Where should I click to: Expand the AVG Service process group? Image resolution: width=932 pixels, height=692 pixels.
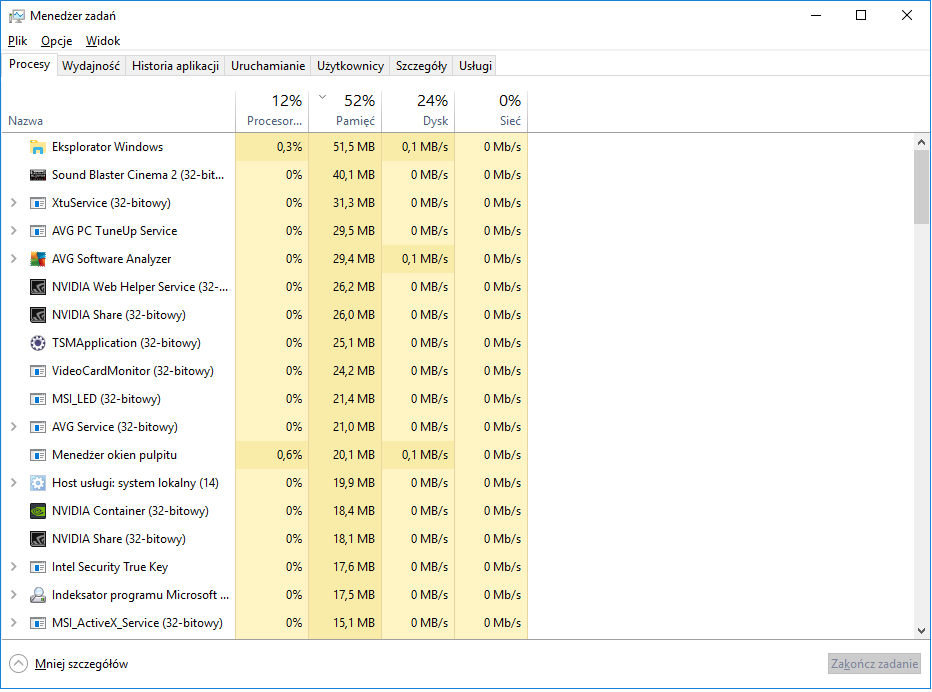coord(14,427)
